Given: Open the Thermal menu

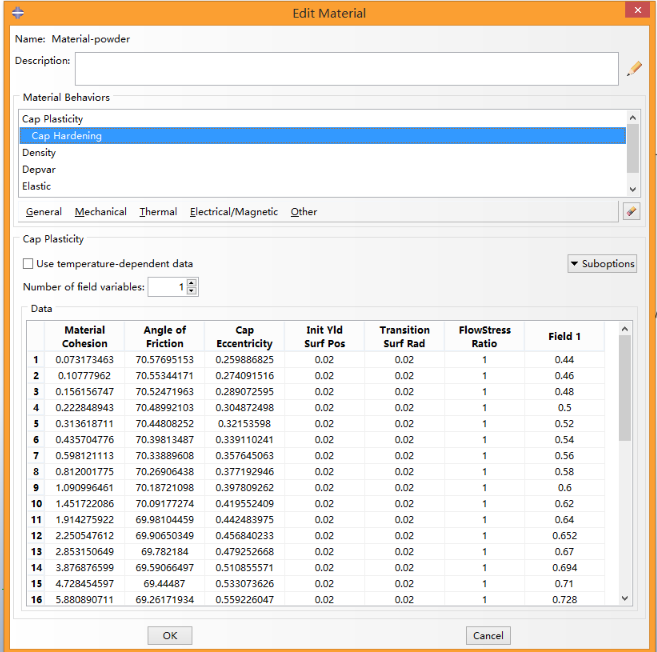Looking at the screenshot, I should (158, 212).
